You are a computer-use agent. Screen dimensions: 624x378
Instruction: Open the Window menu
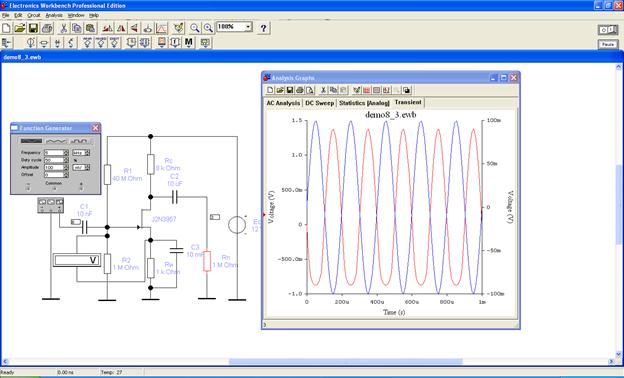point(76,15)
